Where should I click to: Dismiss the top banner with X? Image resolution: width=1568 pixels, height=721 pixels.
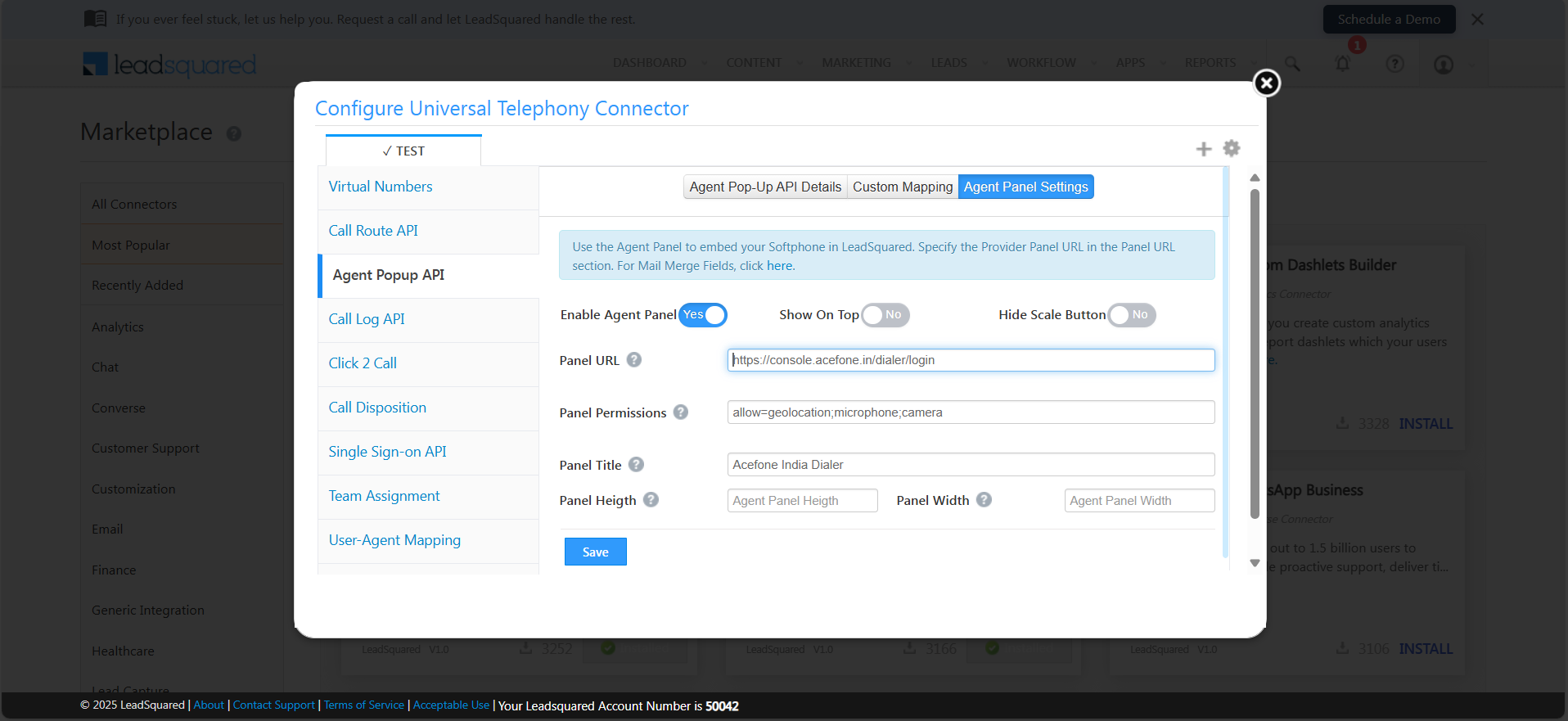[1477, 19]
